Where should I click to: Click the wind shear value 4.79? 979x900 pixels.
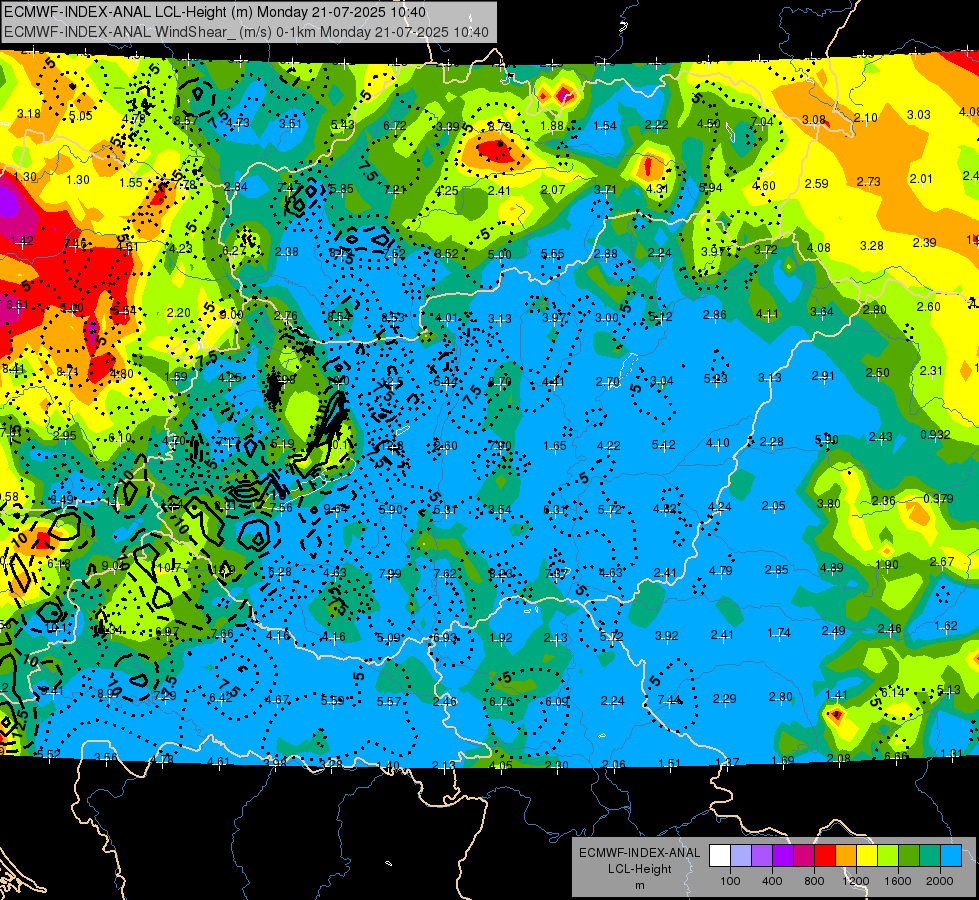point(721,570)
